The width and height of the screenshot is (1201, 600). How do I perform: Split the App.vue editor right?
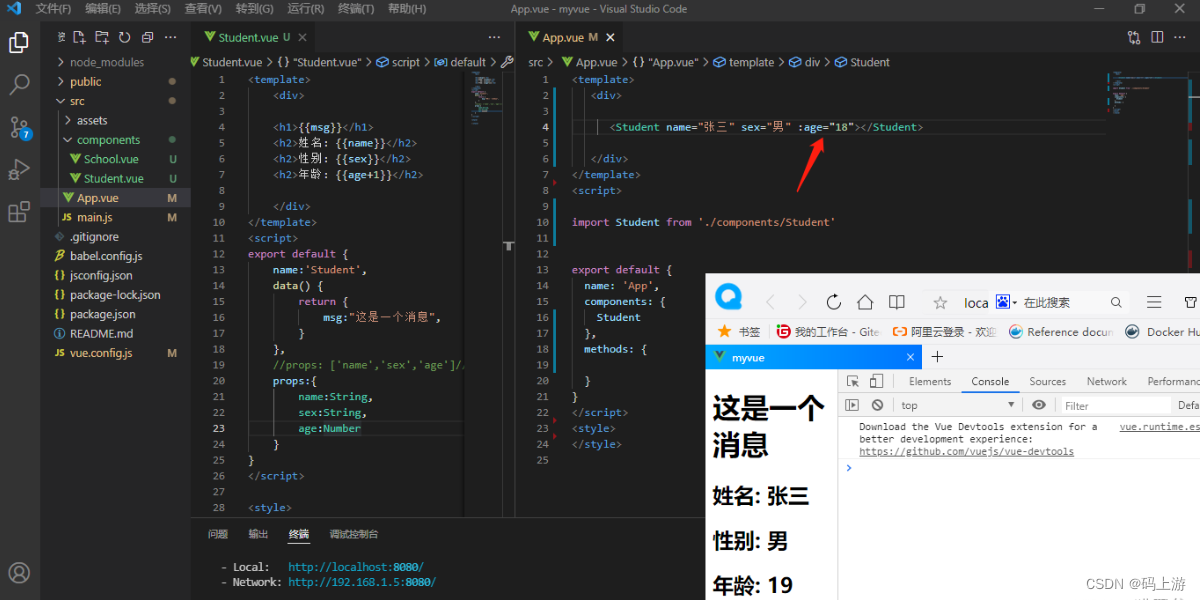tap(1157, 37)
